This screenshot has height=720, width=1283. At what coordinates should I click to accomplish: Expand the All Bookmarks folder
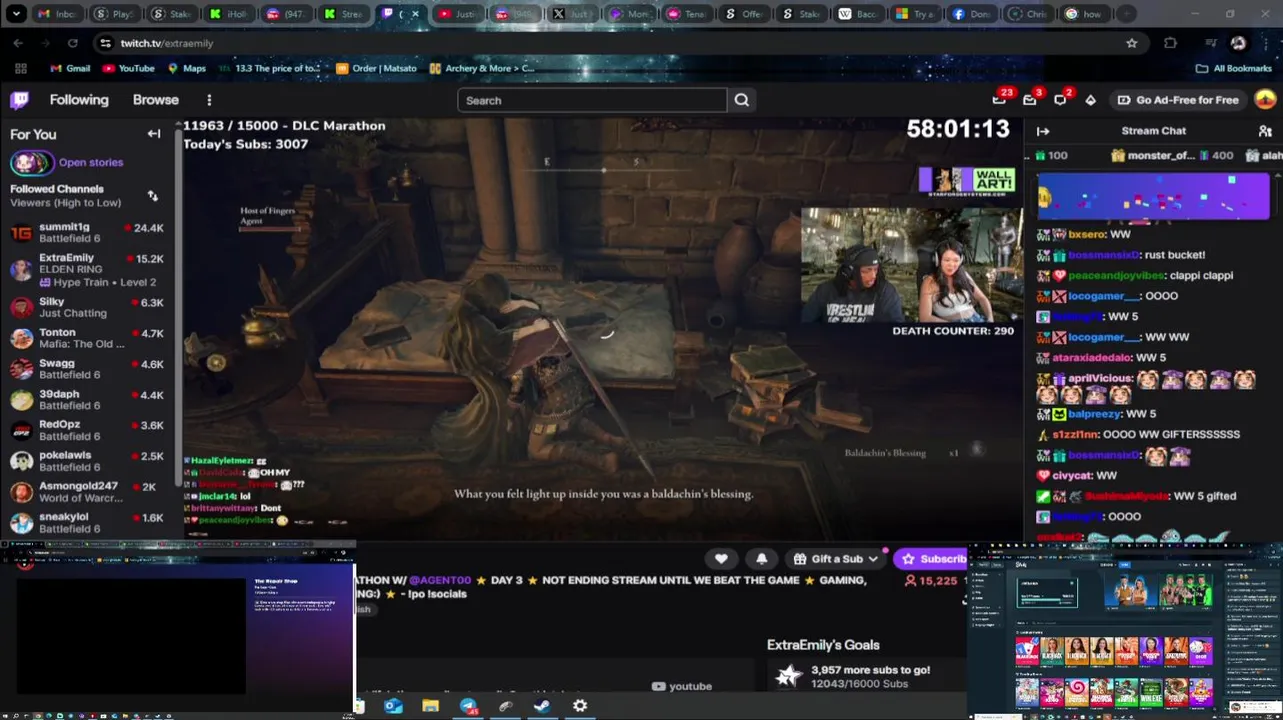[x=1234, y=68]
